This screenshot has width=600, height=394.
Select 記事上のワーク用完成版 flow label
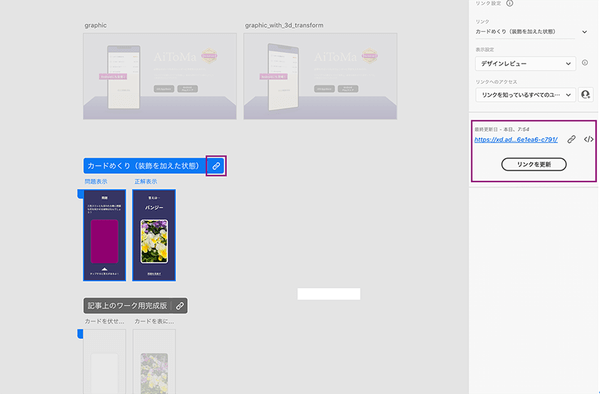click(127, 306)
